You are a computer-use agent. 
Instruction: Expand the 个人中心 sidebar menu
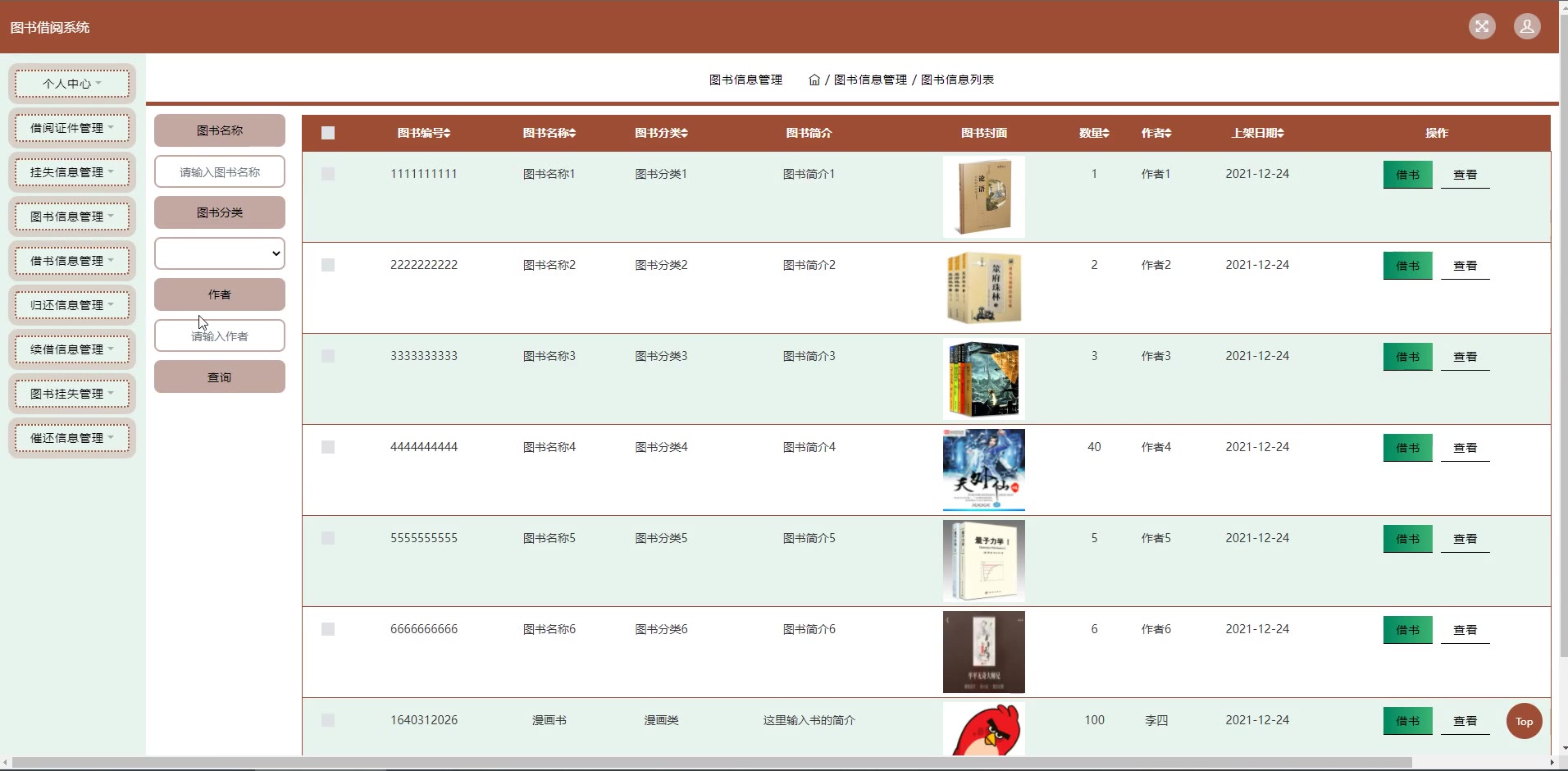(72, 84)
